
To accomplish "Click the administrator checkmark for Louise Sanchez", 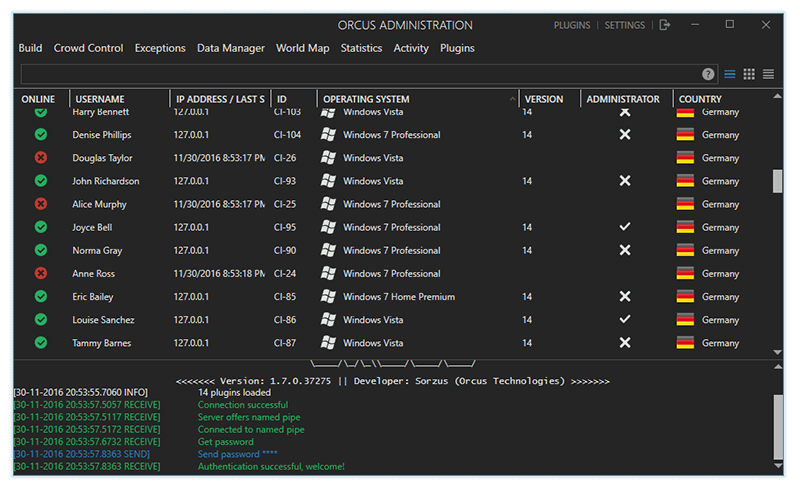I will 624,319.
